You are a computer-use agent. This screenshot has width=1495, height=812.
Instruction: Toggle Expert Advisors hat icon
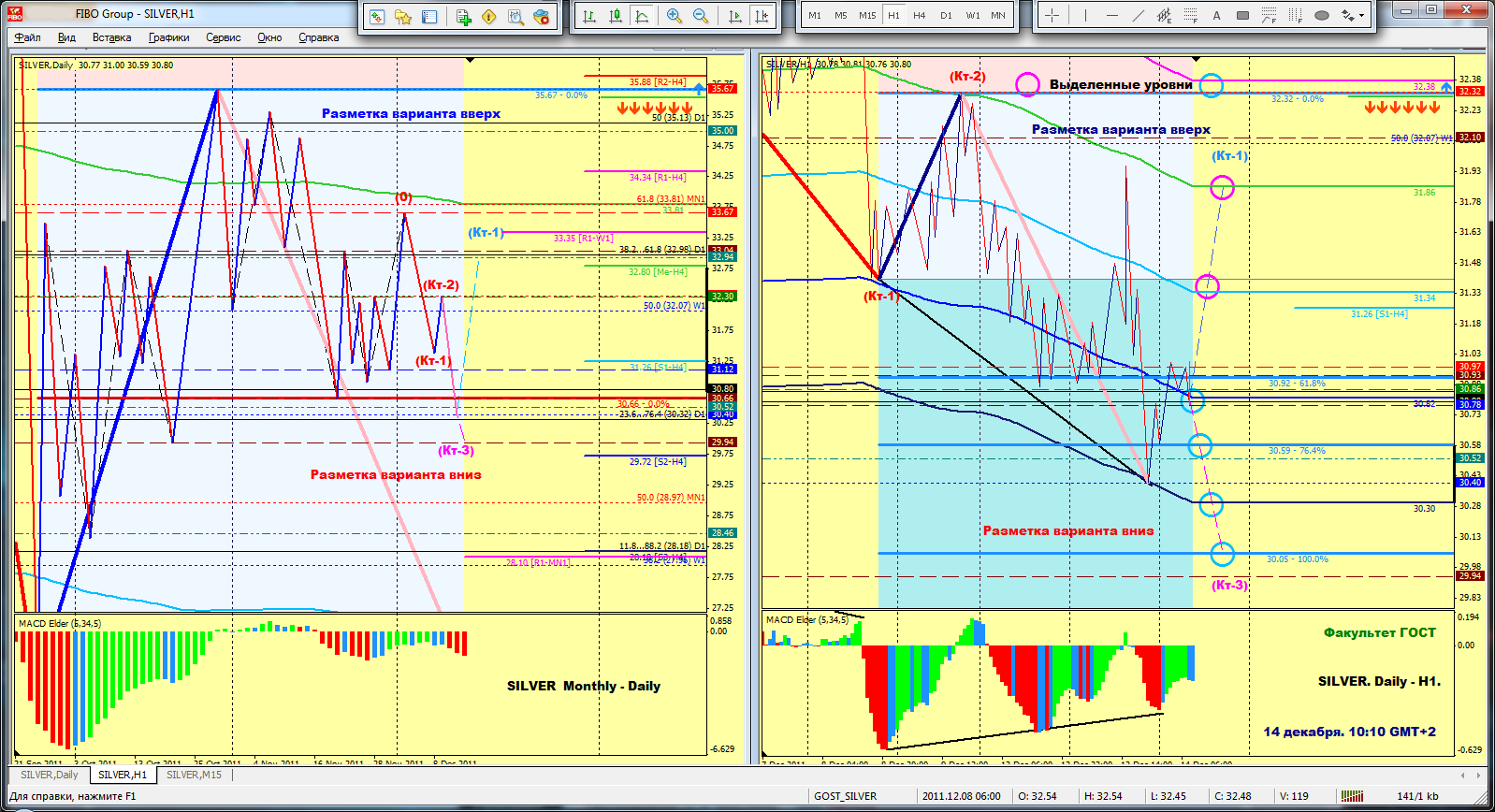[542, 16]
